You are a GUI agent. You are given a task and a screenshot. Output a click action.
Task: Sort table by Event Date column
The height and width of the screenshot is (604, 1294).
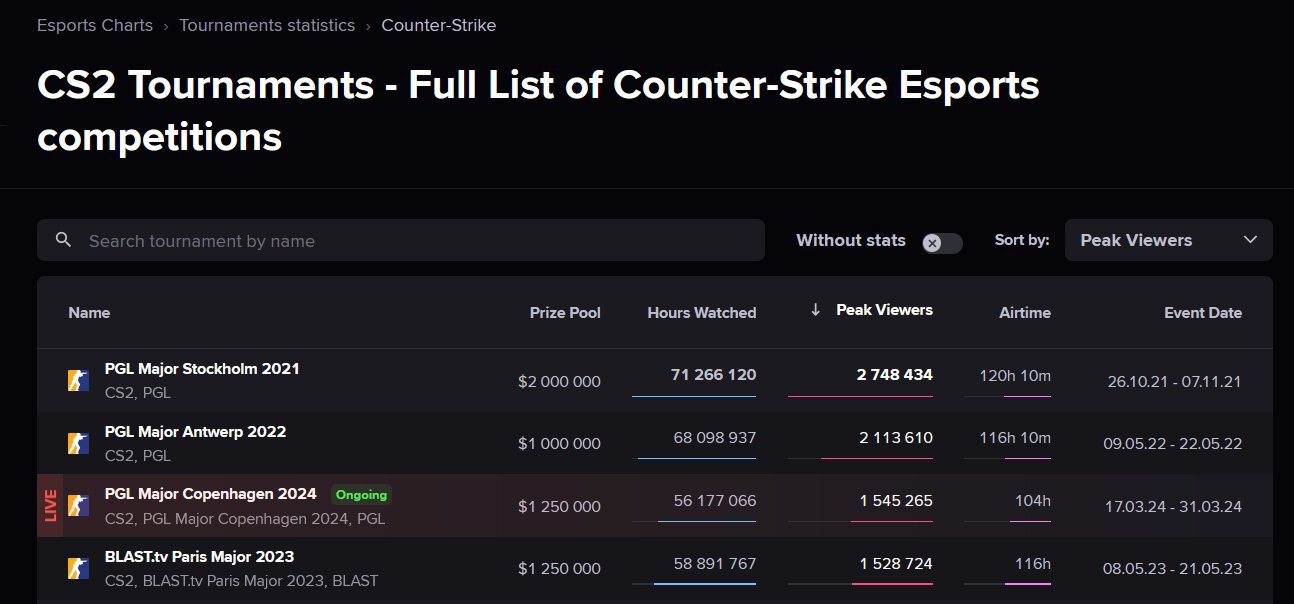click(1202, 313)
